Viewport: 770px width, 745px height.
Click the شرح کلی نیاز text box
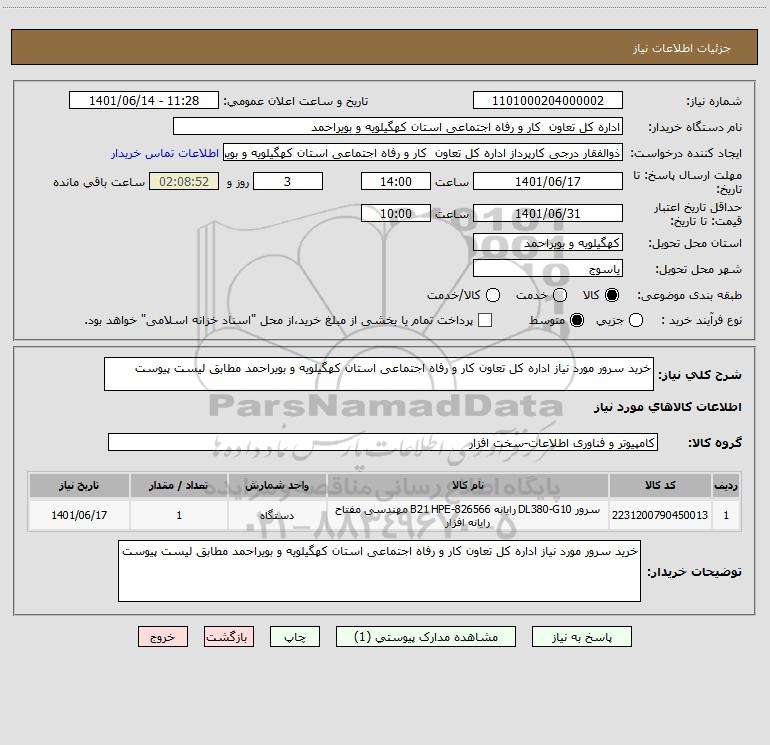click(379, 374)
